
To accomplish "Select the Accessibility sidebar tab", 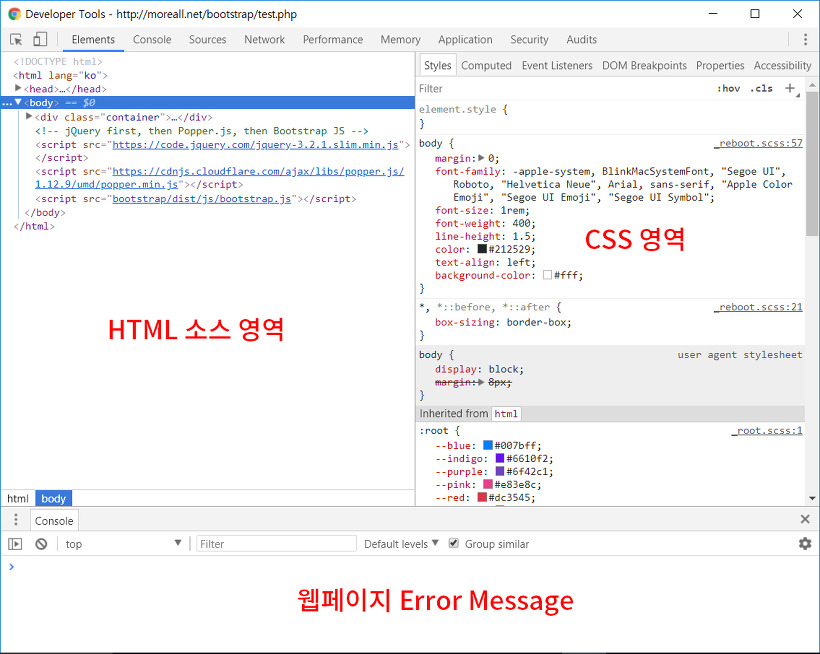I will [x=782, y=65].
